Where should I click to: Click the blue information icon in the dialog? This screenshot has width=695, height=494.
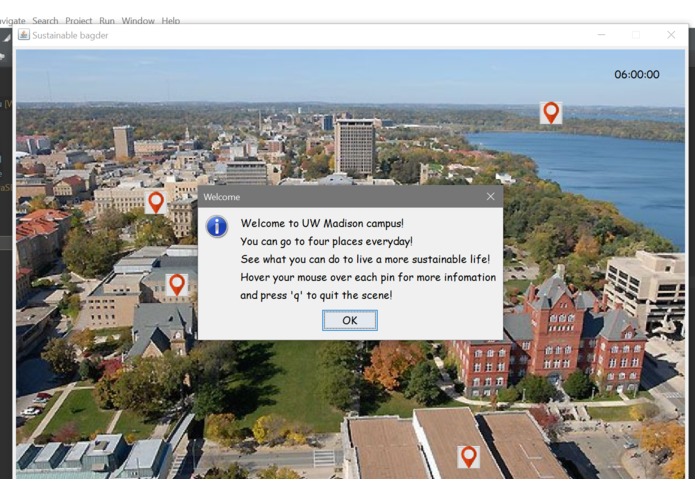[217, 226]
